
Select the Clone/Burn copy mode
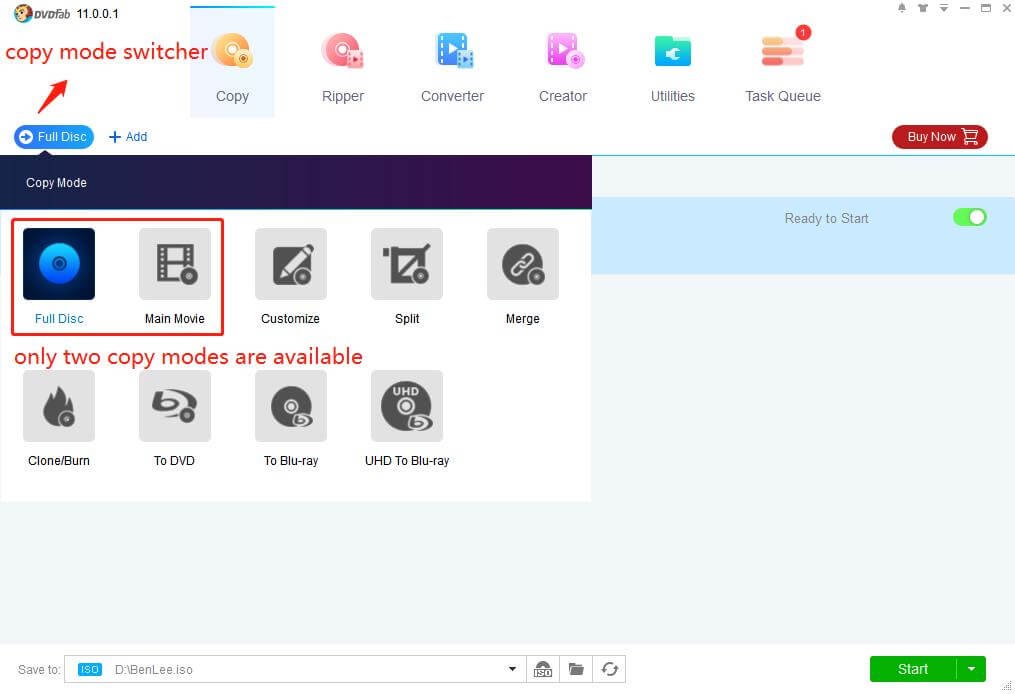(x=58, y=406)
